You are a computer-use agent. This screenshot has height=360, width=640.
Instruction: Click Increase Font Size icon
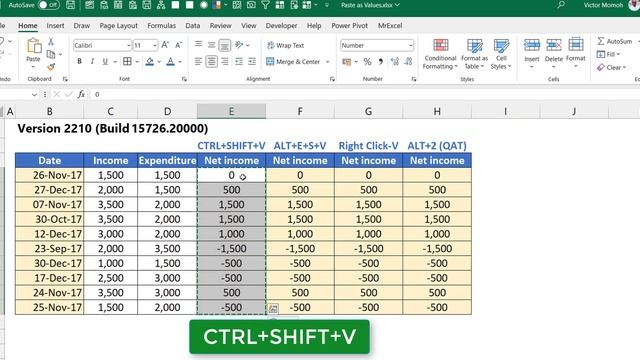point(165,45)
